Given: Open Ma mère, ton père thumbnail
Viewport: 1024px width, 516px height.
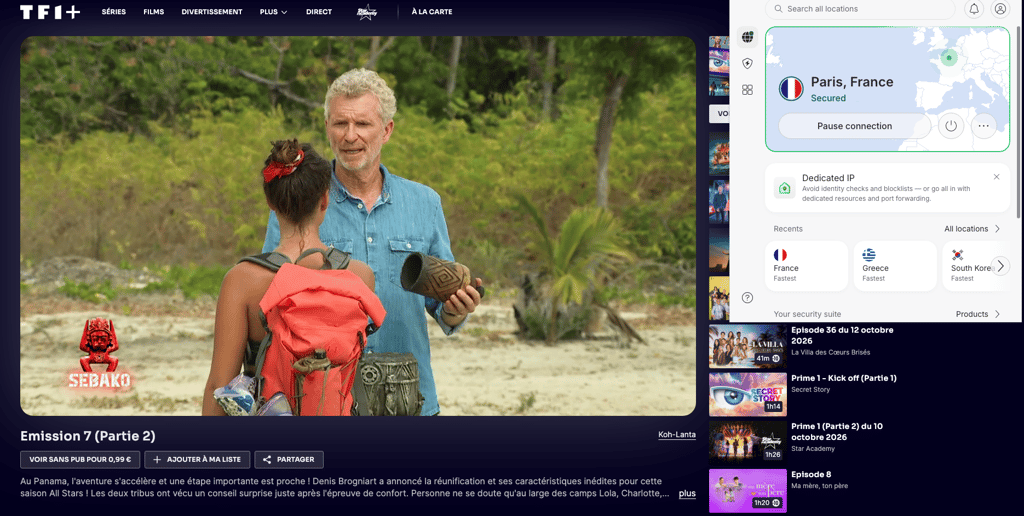Looking at the screenshot, I should 748,491.
